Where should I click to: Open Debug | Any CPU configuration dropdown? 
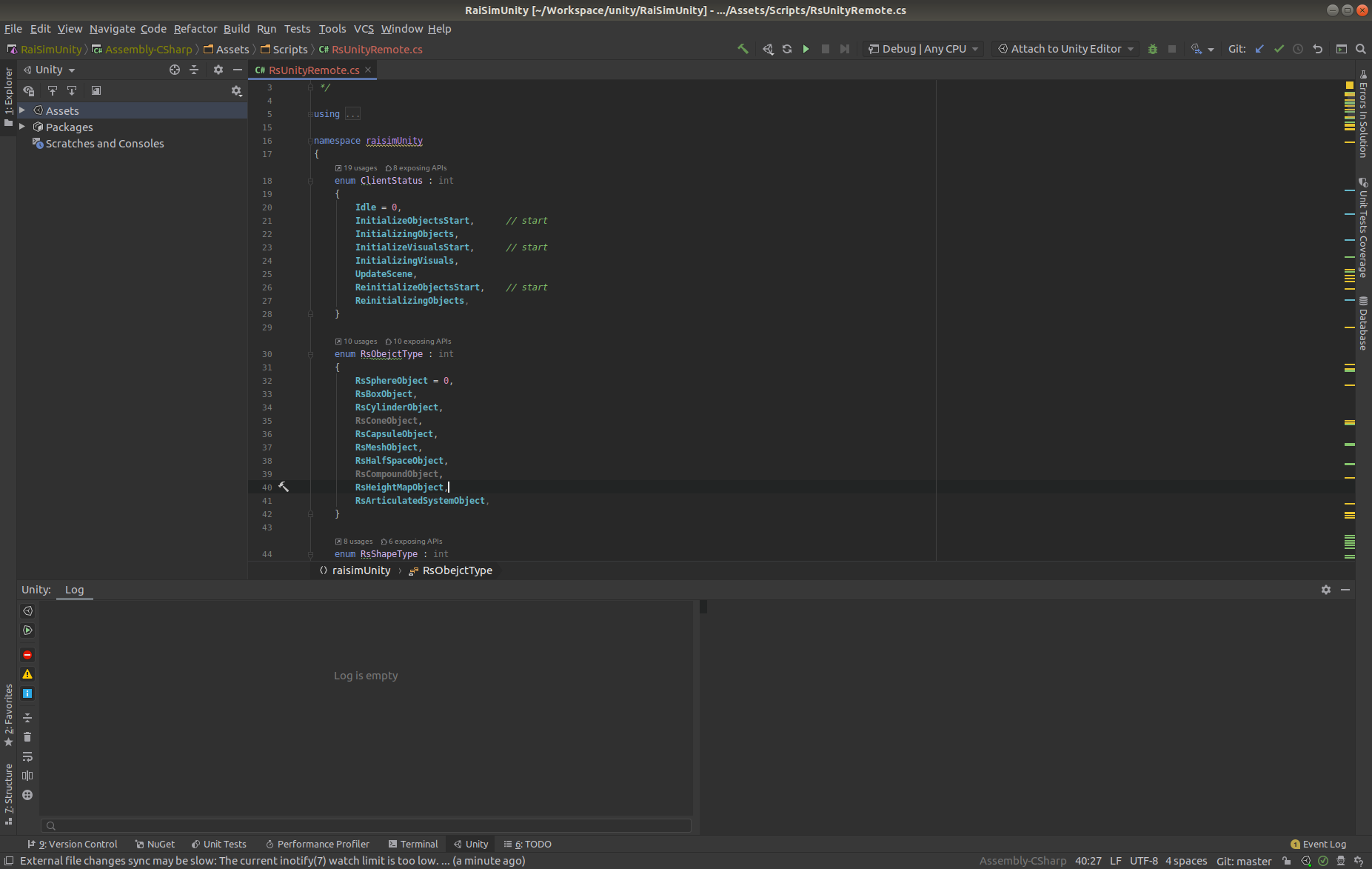click(x=923, y=49)
